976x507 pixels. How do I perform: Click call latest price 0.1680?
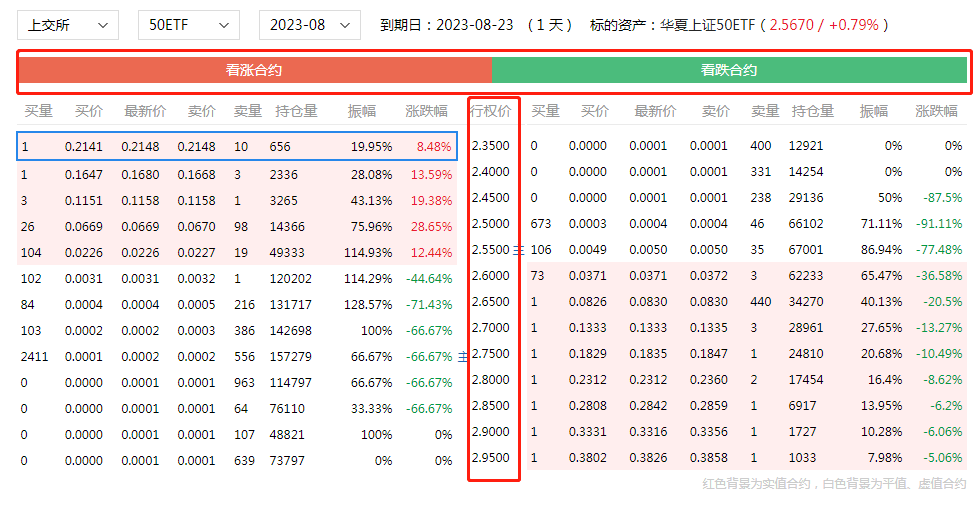(x=142, y=174)
